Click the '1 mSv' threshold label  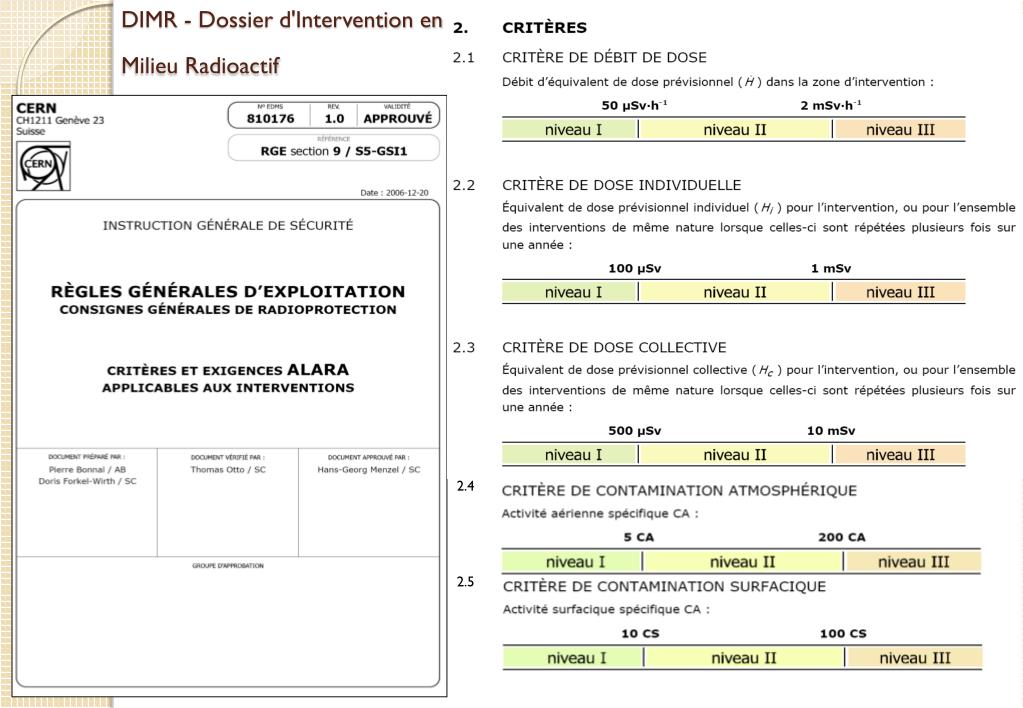[831, 268]
